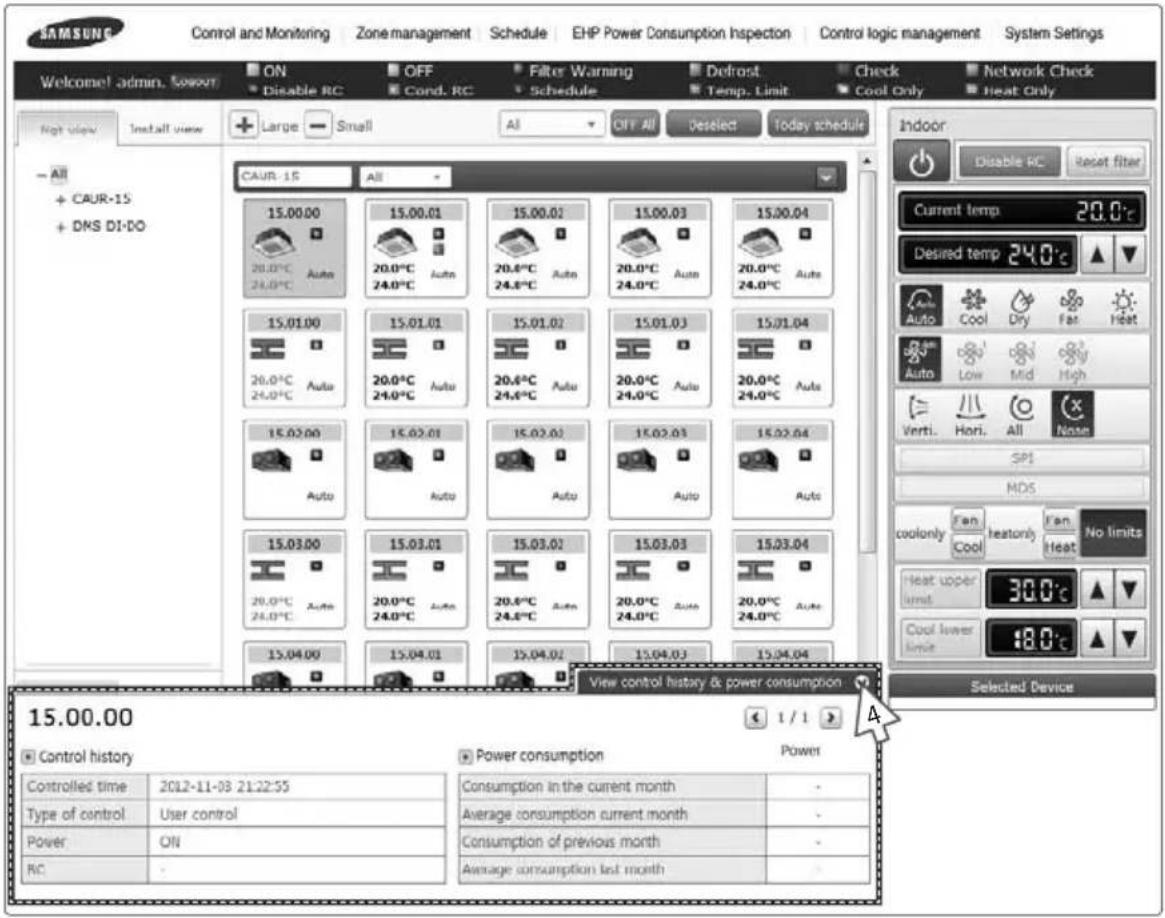Toggle SPI function
The width and height of the screenshot is (1165, 918).
pos(1022,458)
